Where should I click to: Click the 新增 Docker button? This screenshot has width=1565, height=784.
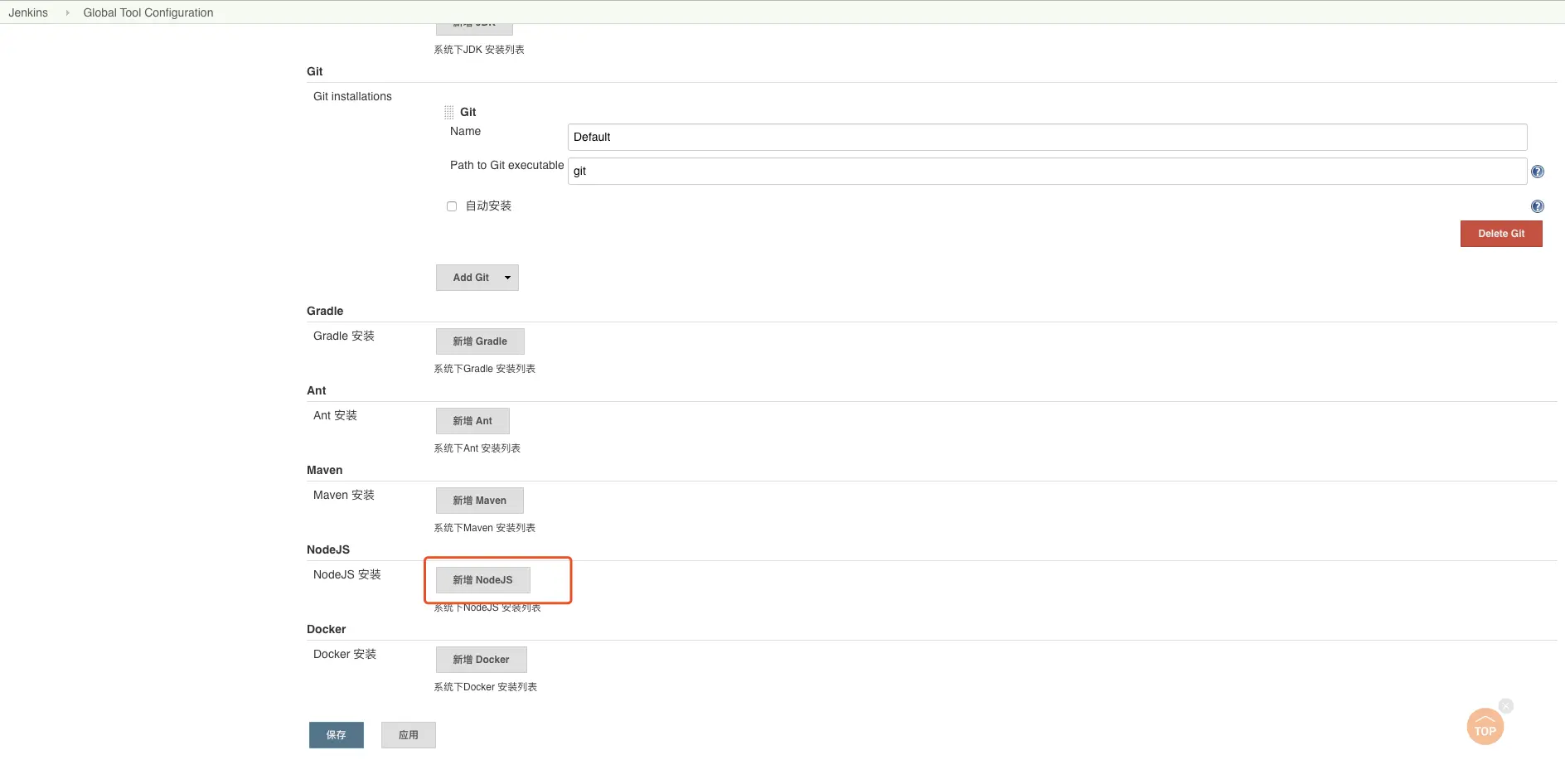(481, 660)
